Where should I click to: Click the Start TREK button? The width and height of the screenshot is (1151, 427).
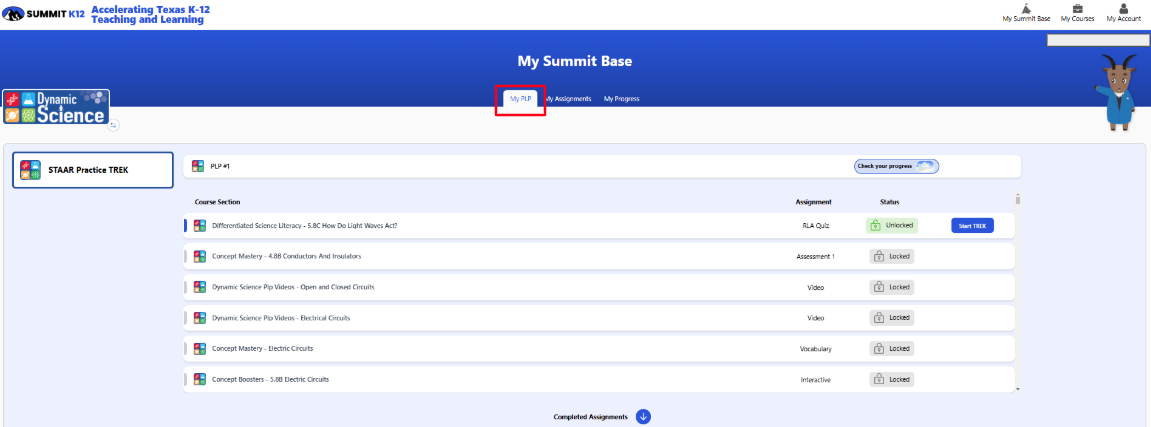click(x=972, y=226)
